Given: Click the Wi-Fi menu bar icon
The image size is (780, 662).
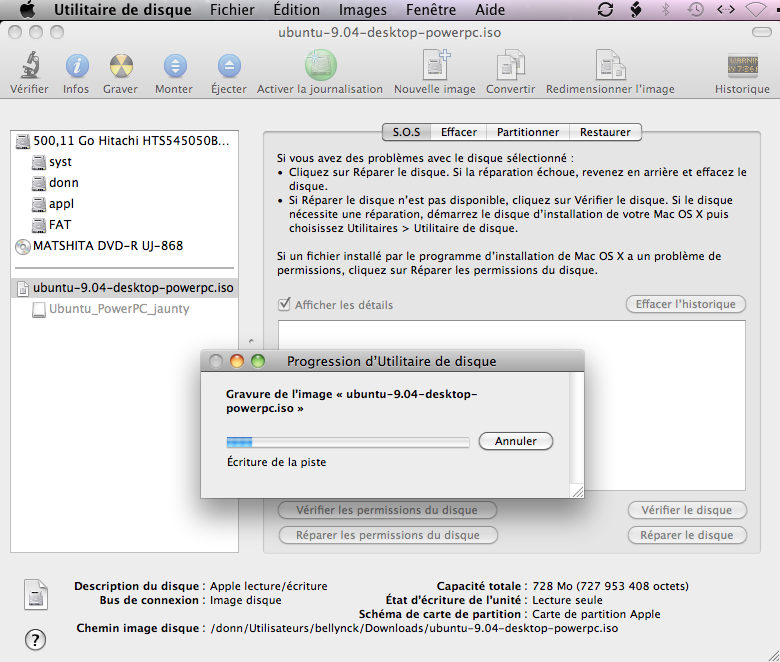Looking at the screenshot, I should 756,9.
